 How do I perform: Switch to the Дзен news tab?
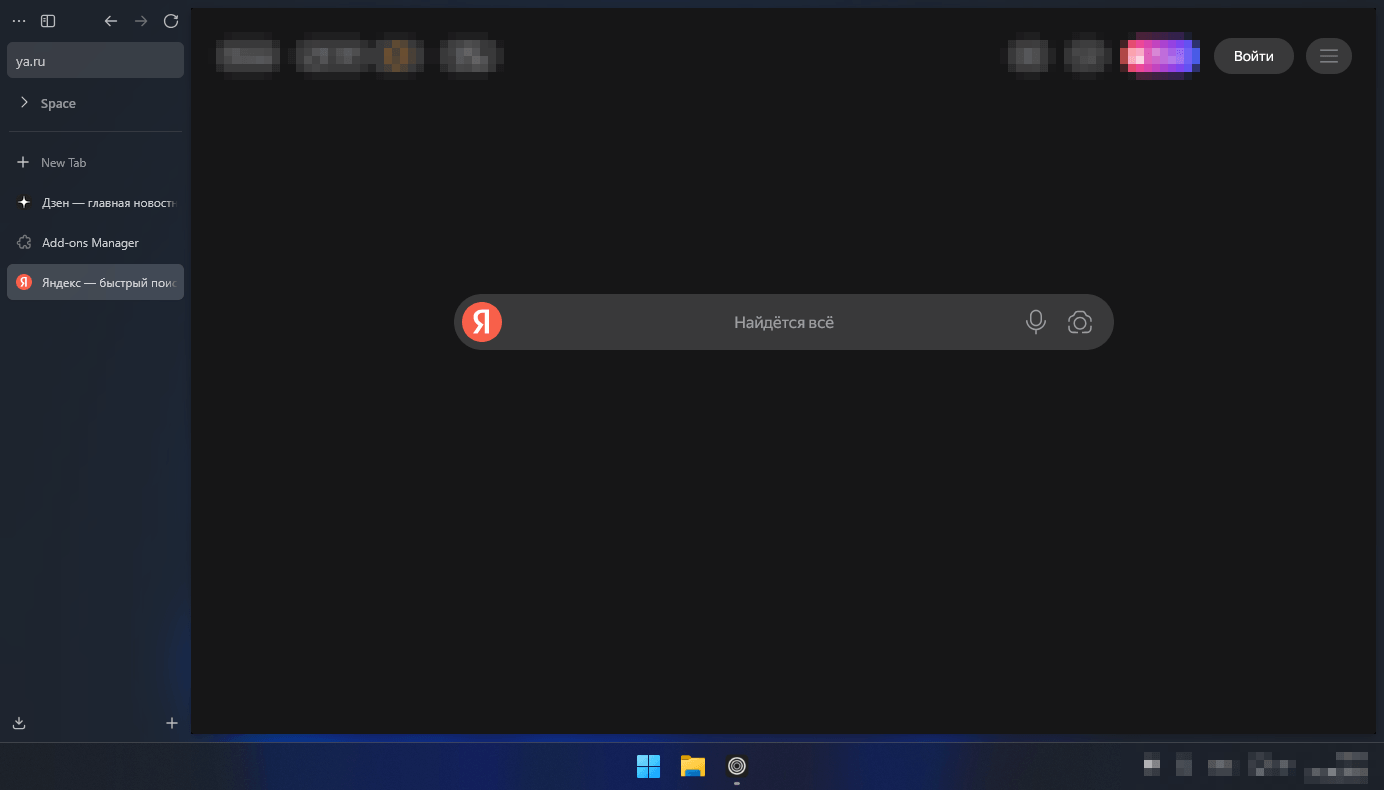coord(95,202)
